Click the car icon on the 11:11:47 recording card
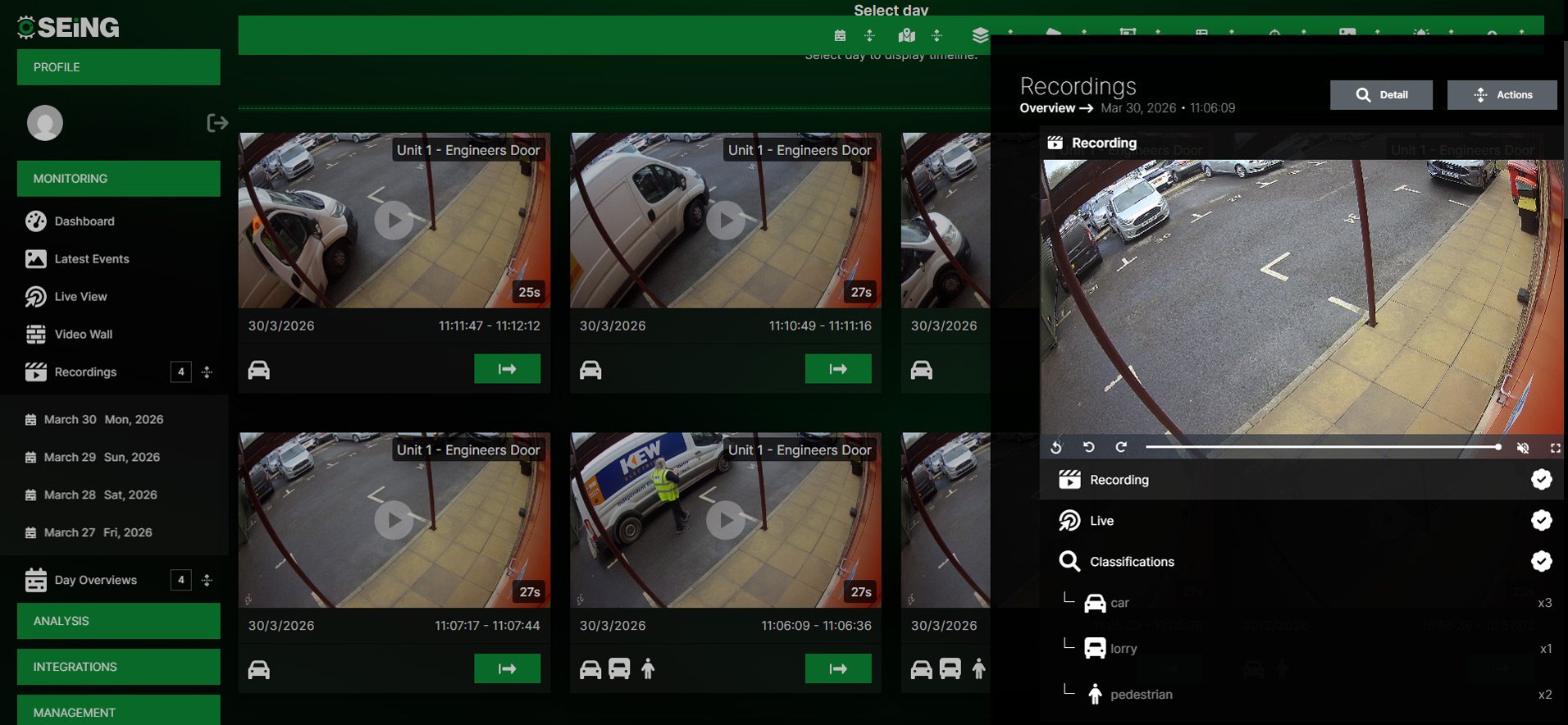The image size is (1568, 725). [x=259, y=370]
